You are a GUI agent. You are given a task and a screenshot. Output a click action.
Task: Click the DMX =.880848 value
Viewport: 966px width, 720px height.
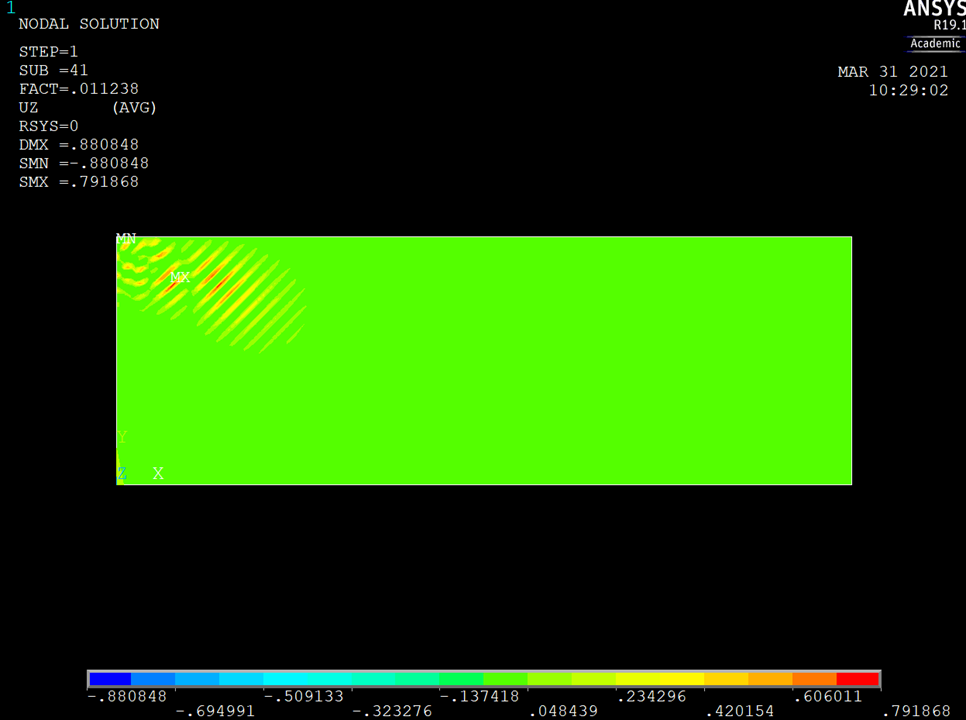(78, 145)
